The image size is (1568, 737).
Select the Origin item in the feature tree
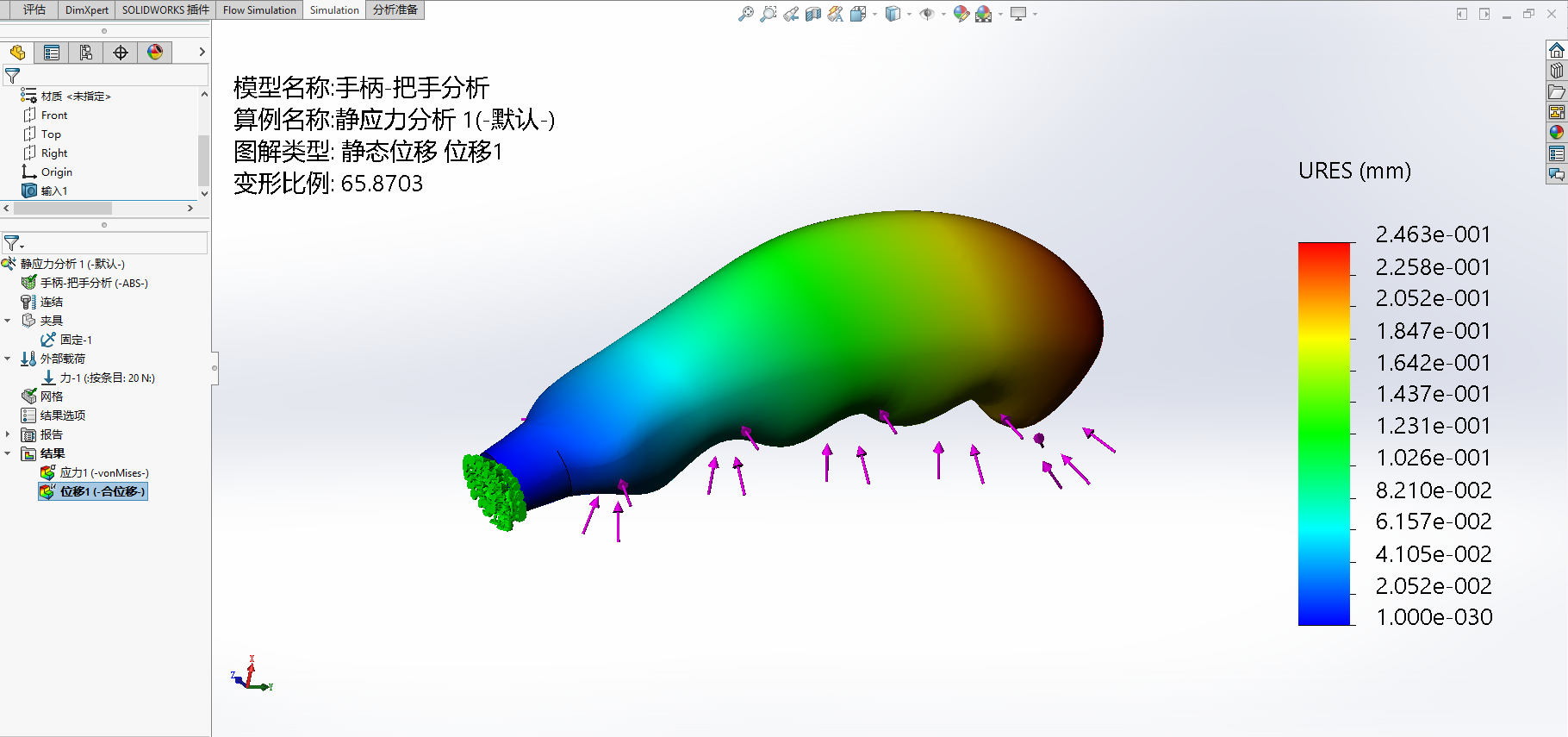[x=47, y=172]
